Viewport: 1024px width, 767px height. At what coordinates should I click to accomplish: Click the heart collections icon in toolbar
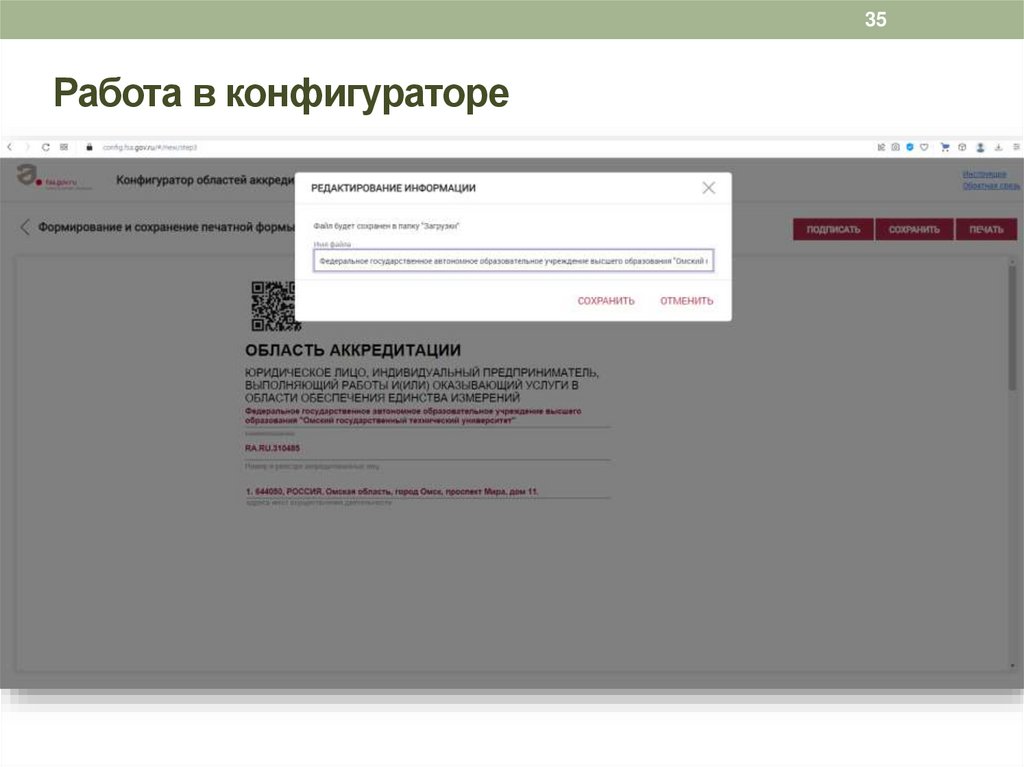(x=924, y=146)
